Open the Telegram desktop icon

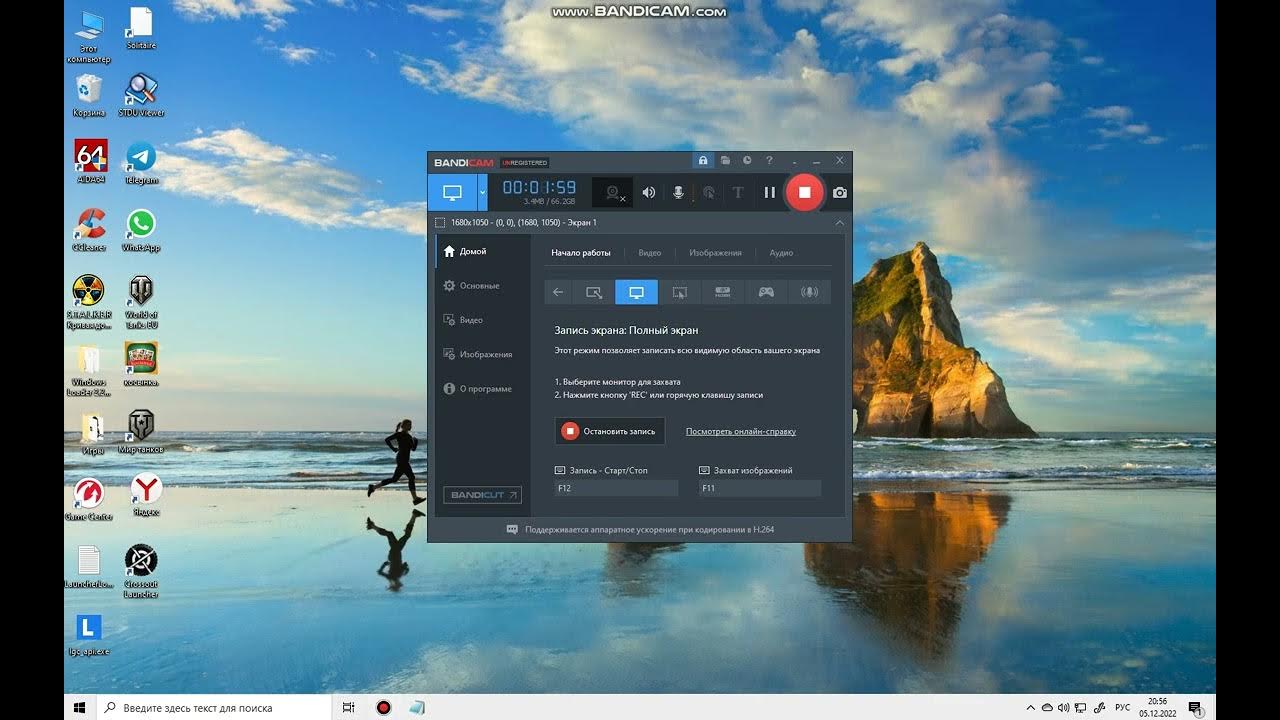[141, 164]
